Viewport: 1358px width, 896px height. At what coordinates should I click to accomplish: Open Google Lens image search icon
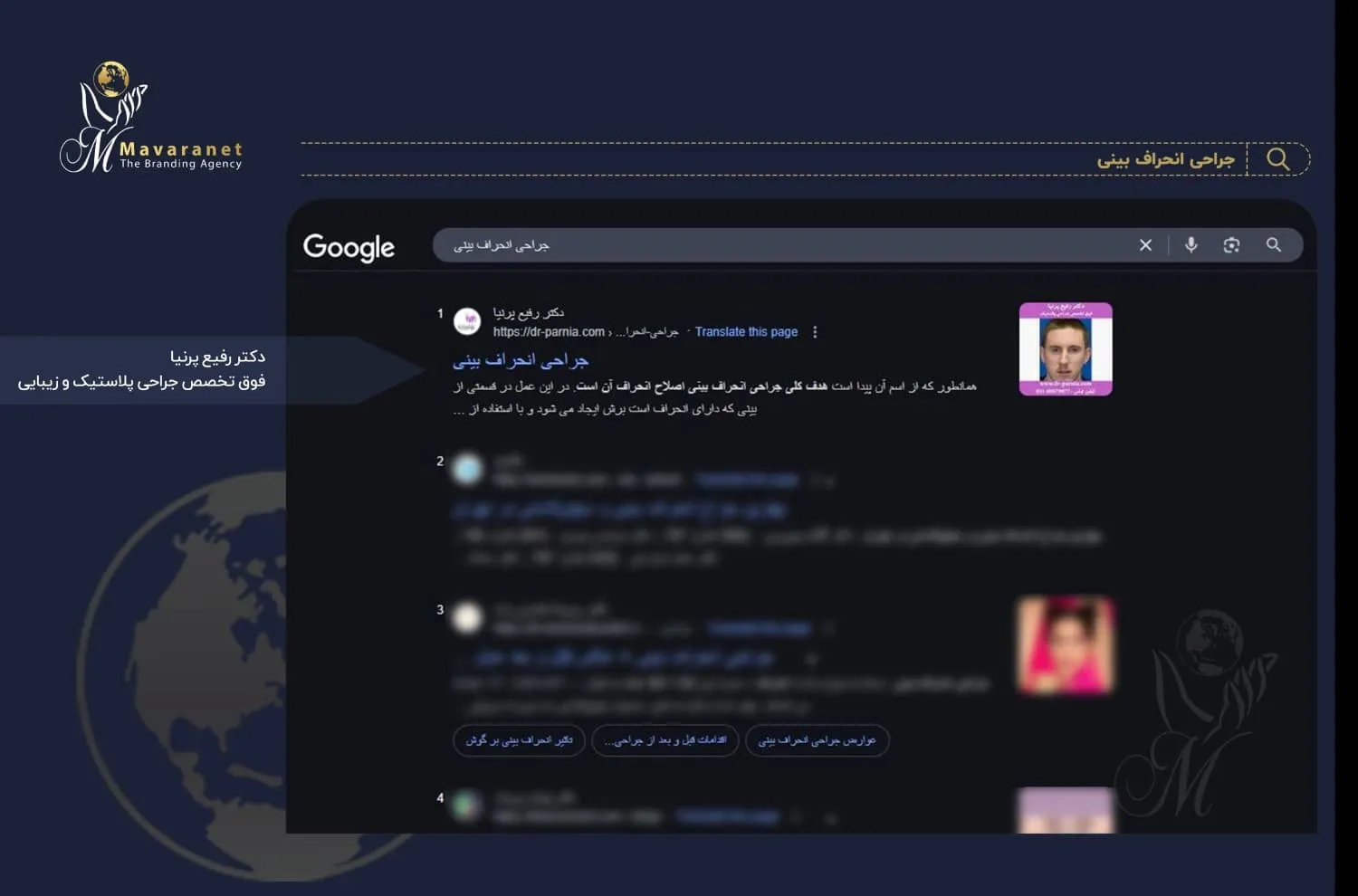click(x=1231, y=245)
